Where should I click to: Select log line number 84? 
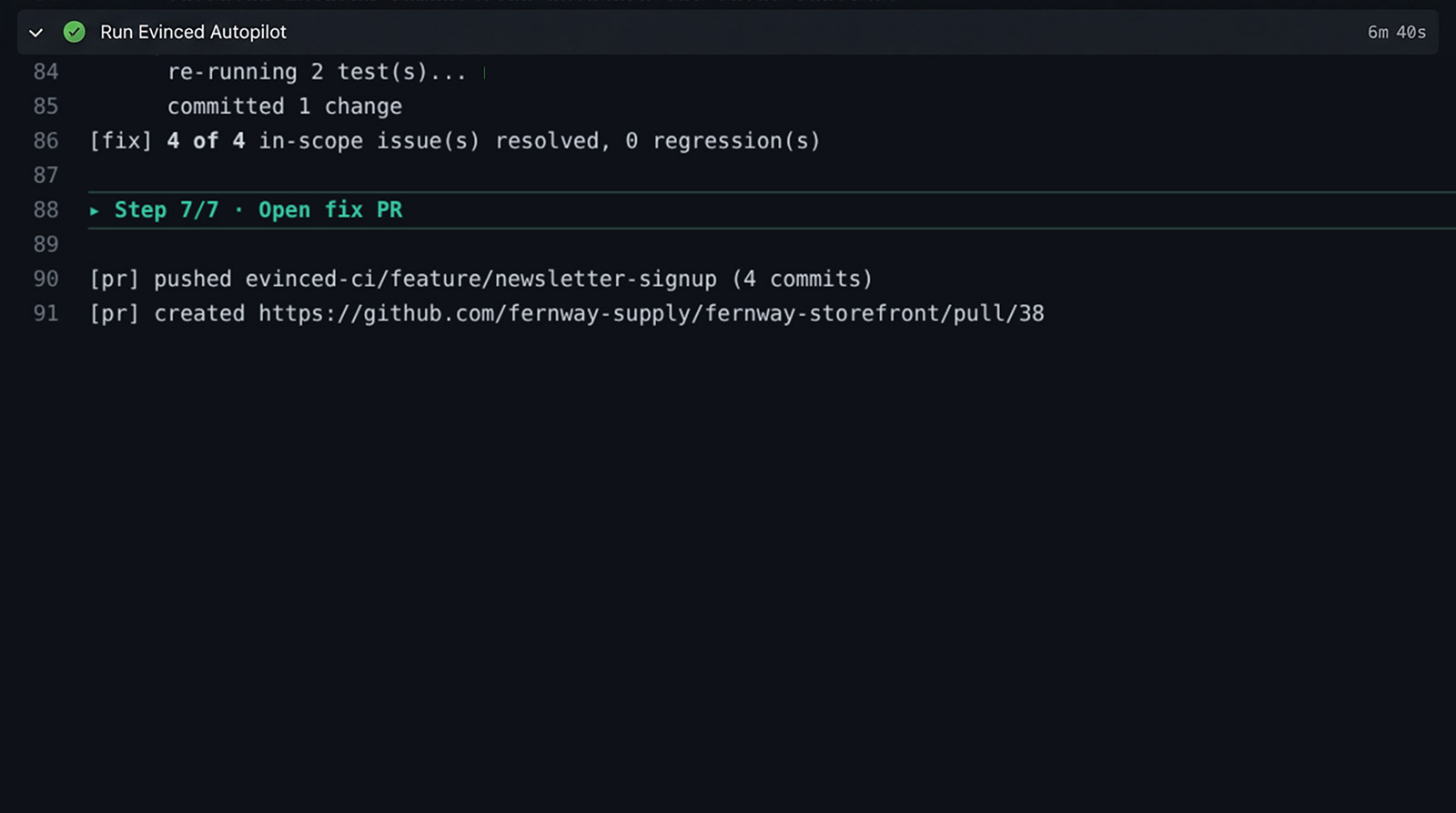point(45,72)
